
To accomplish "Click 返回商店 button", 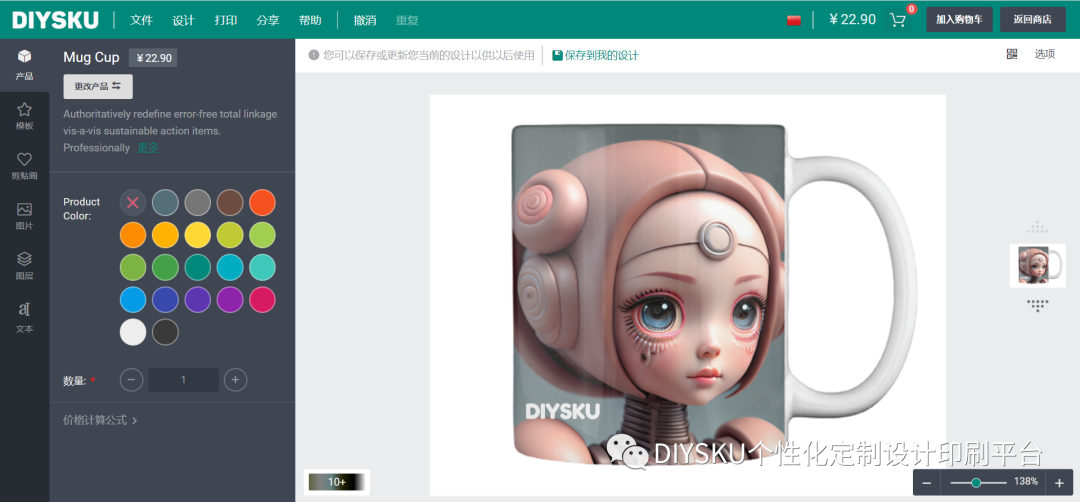I will pos(1032,19).
